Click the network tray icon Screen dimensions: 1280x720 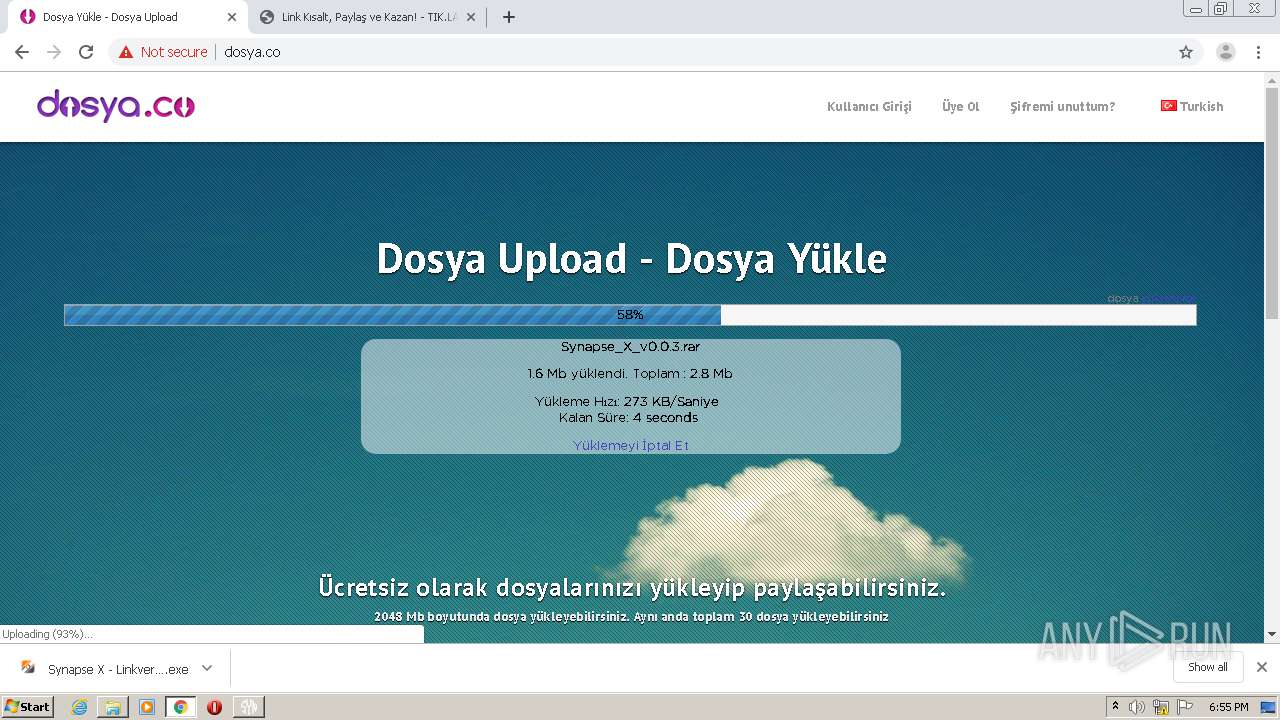tap(1161, 707)
